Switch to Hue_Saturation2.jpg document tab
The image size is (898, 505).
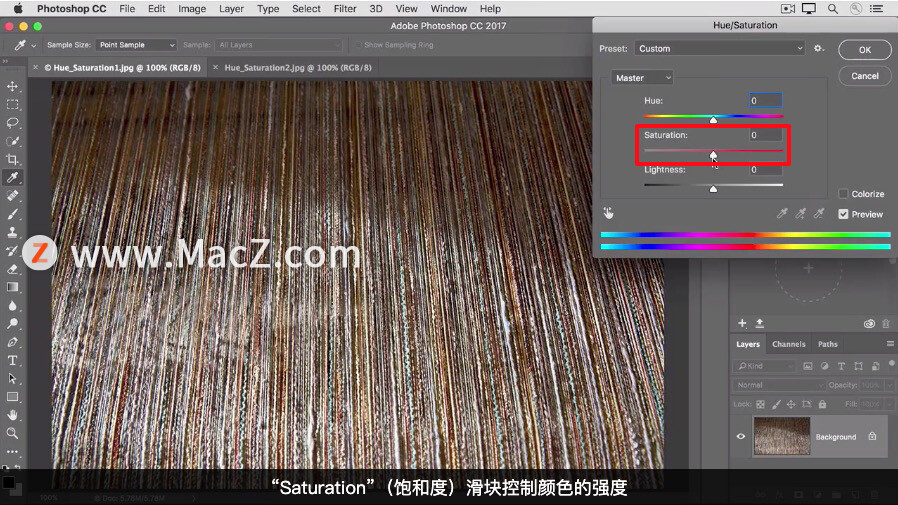click(x=298, y=68)
